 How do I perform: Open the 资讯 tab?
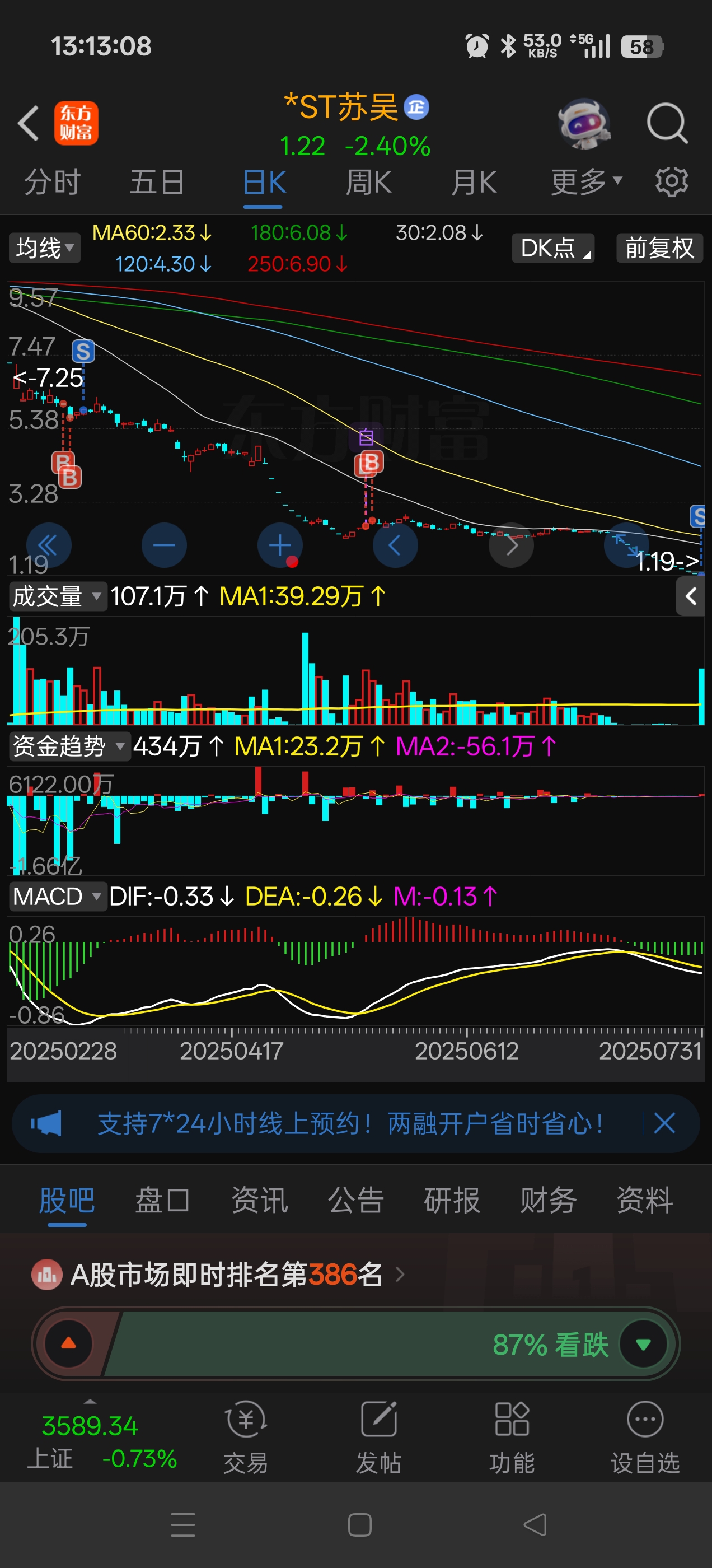pos(259,1200)
